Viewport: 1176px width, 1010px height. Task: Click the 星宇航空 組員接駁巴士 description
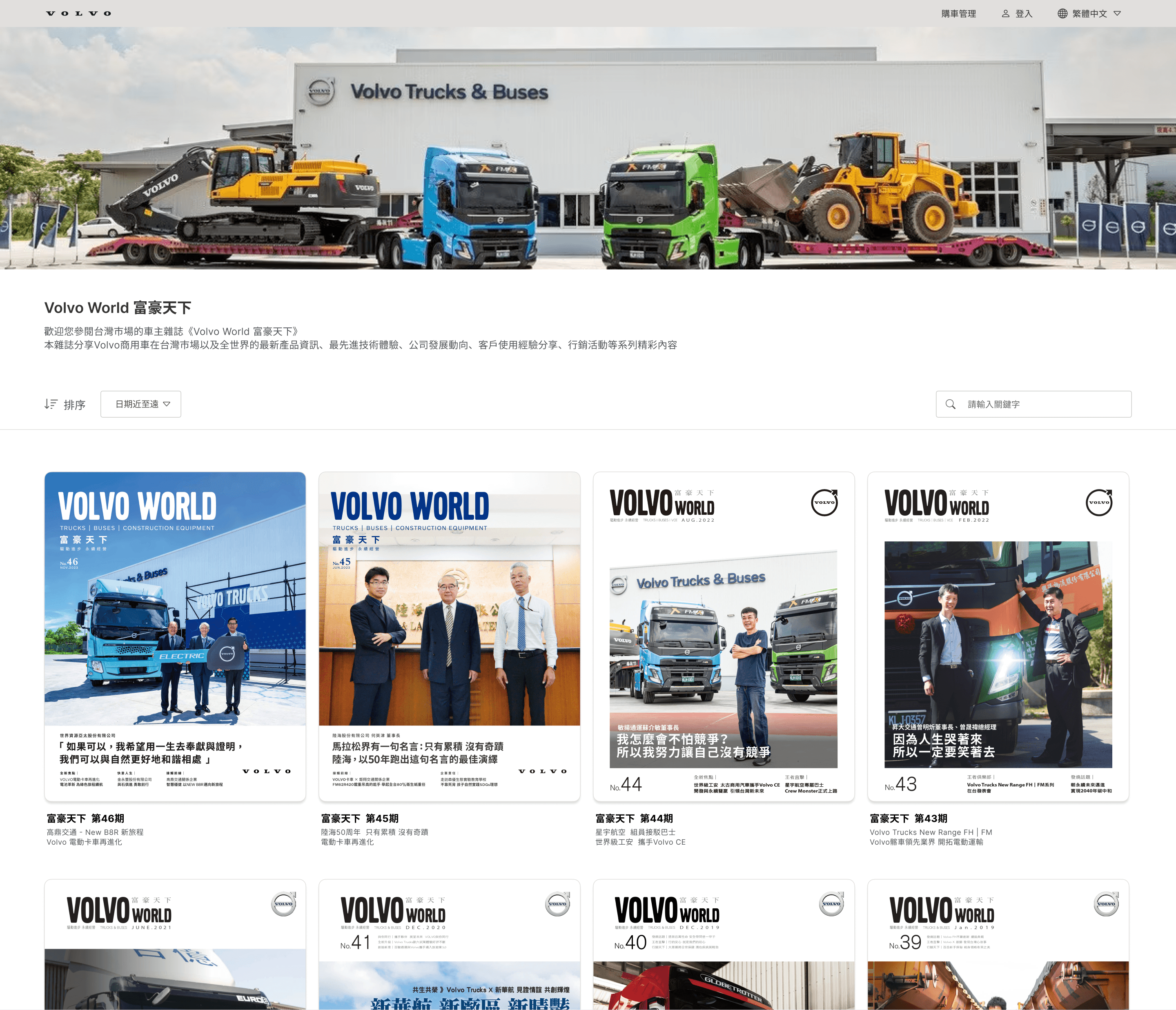pyautogui.click(x=635, y=832)
